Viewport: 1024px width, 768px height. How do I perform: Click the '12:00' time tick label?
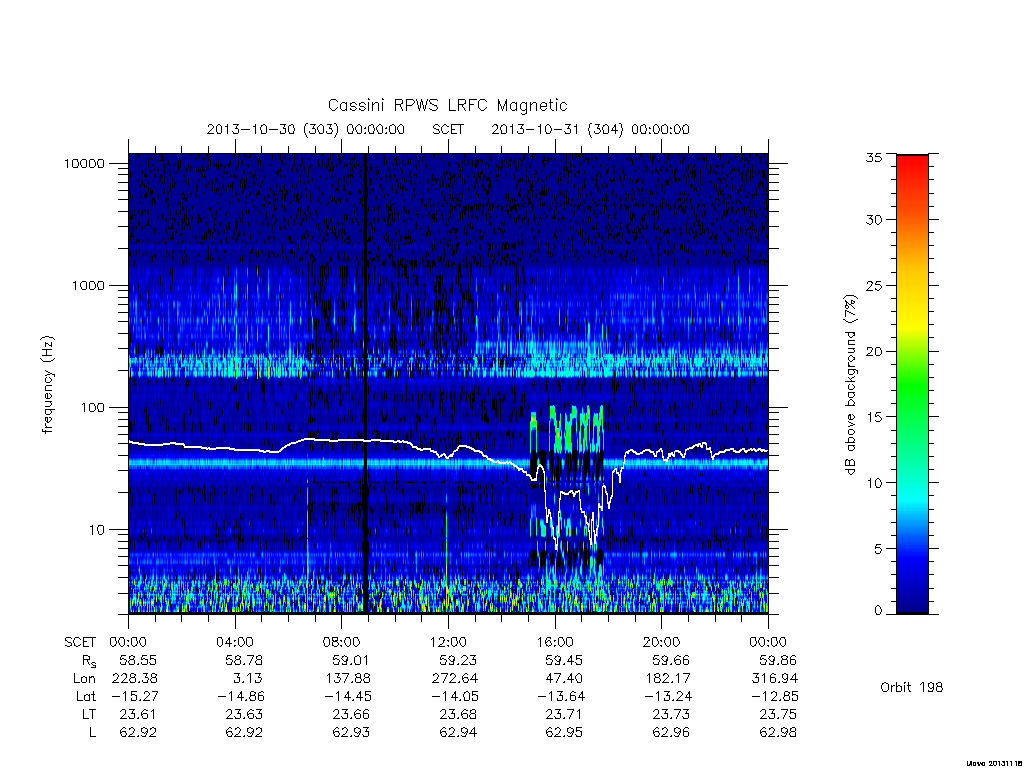pyautogui.click(x=448, y=642)
